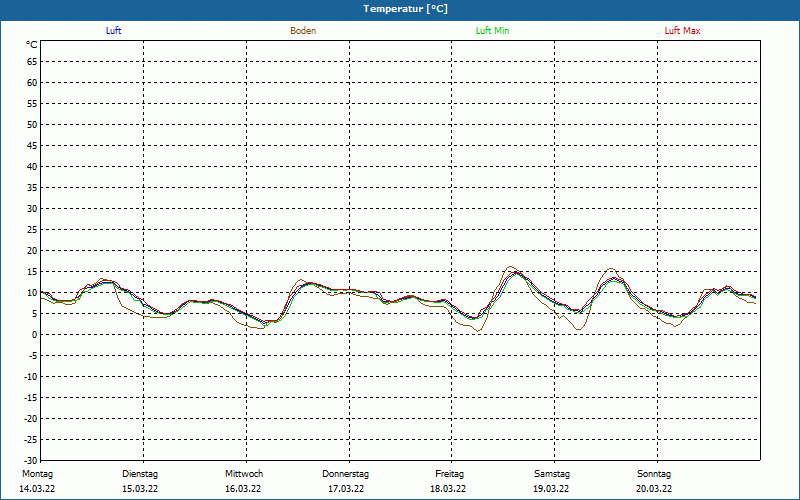Image resolution: width=800 pixels, height=500 pixels.
Task: Click the 'Luft Max' legend label
Action: click(682, 31)
